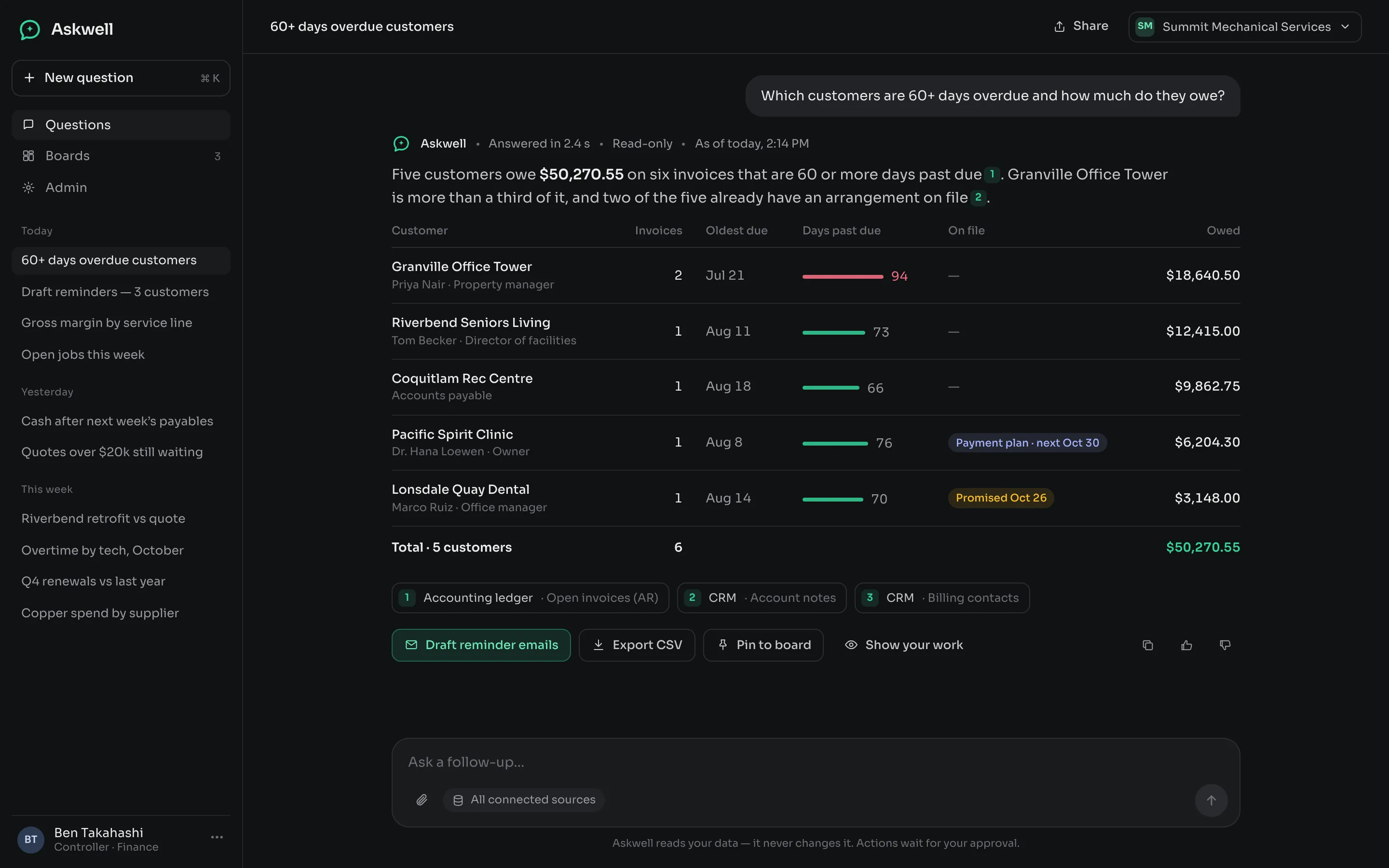The height and width of the screenshot is (868, 1389).
Task: Export the table as CSV
Action: click(637, 645)
